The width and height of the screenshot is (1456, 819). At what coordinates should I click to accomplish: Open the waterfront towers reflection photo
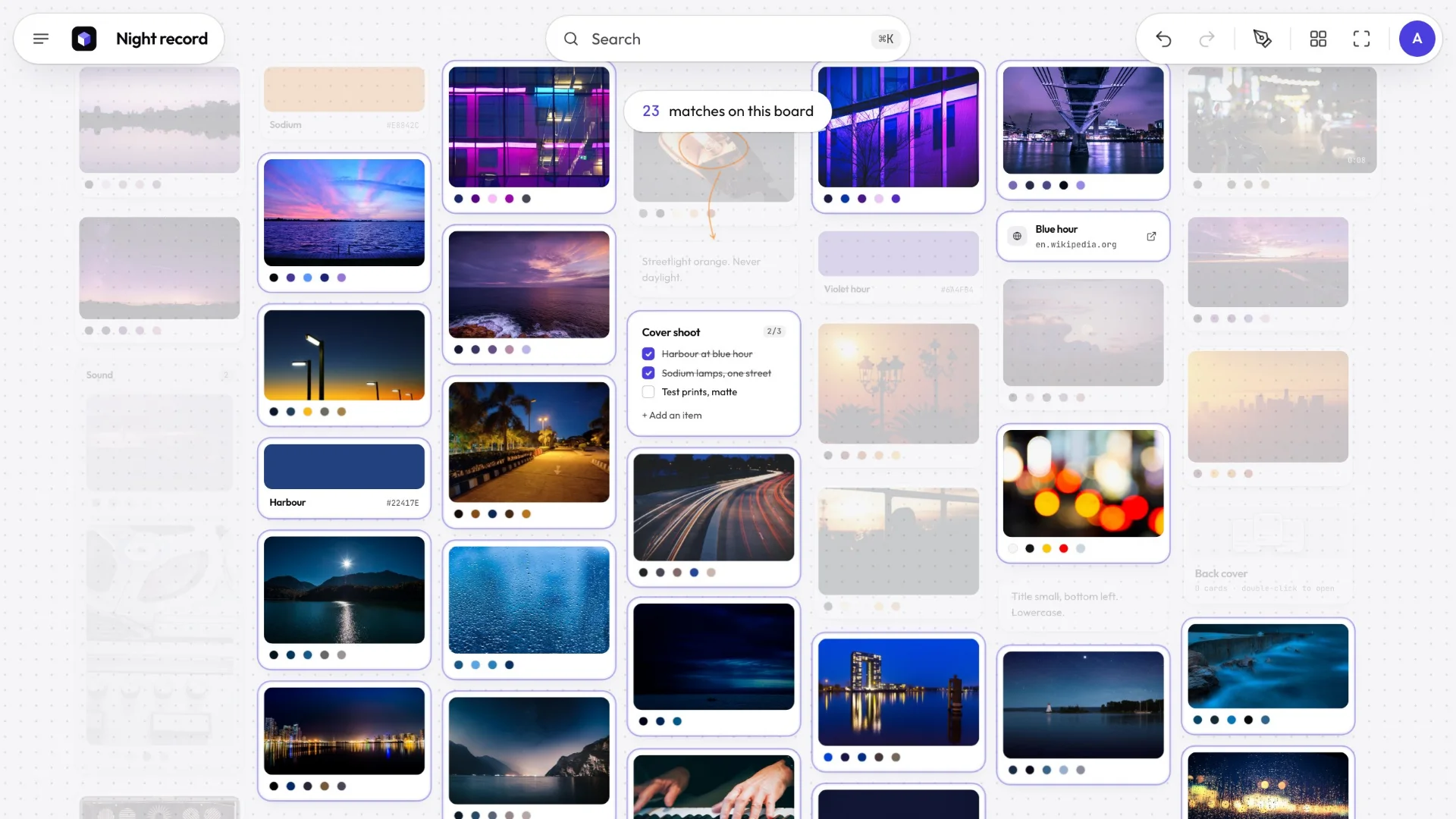tap(899, 692)
